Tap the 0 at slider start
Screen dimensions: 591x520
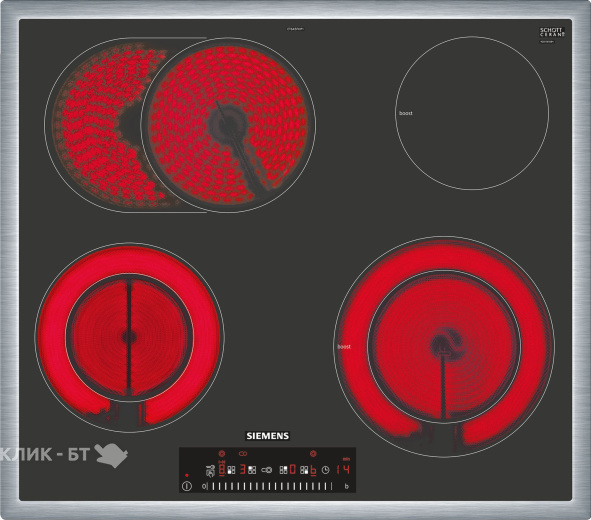click(x=204, y=486)
